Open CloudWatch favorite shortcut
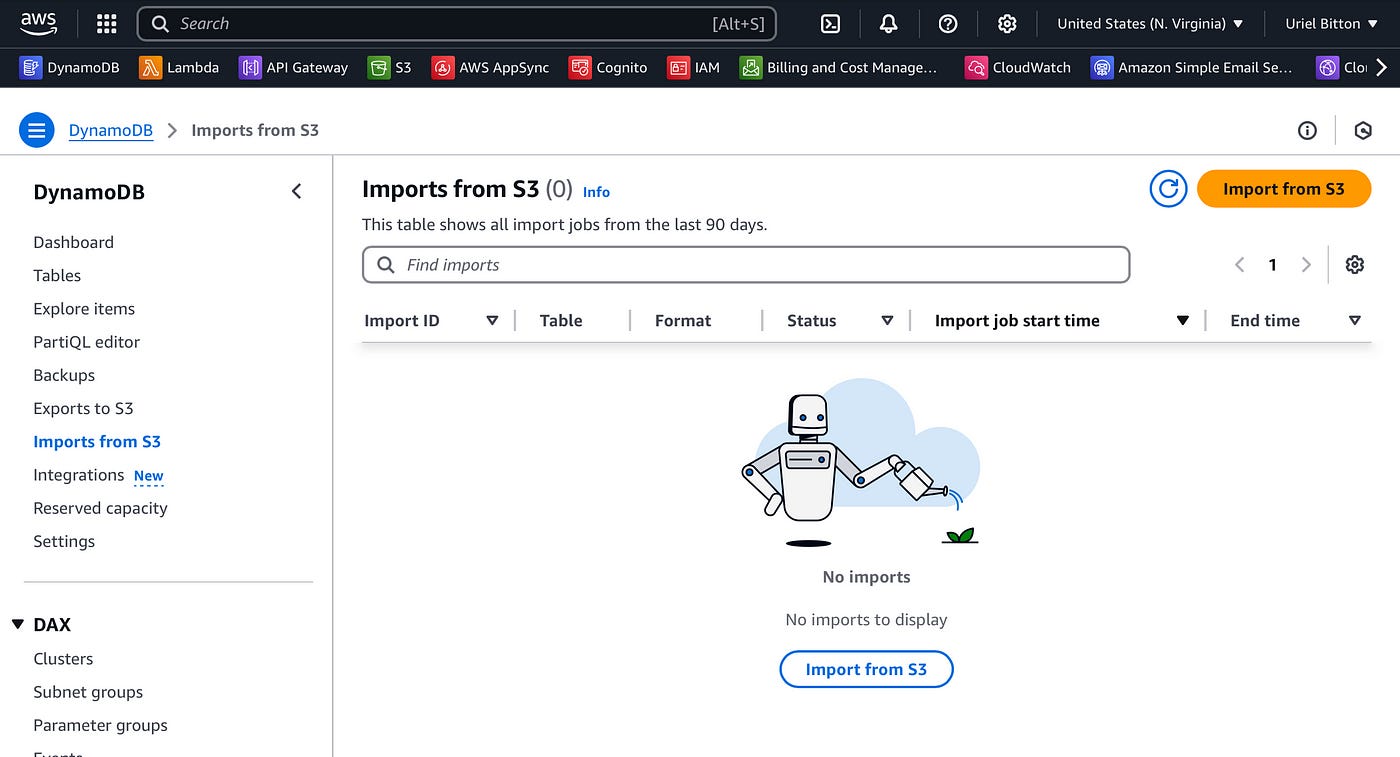The height and width of the screenshot is (757, 1400). (x=1017, y=67)
